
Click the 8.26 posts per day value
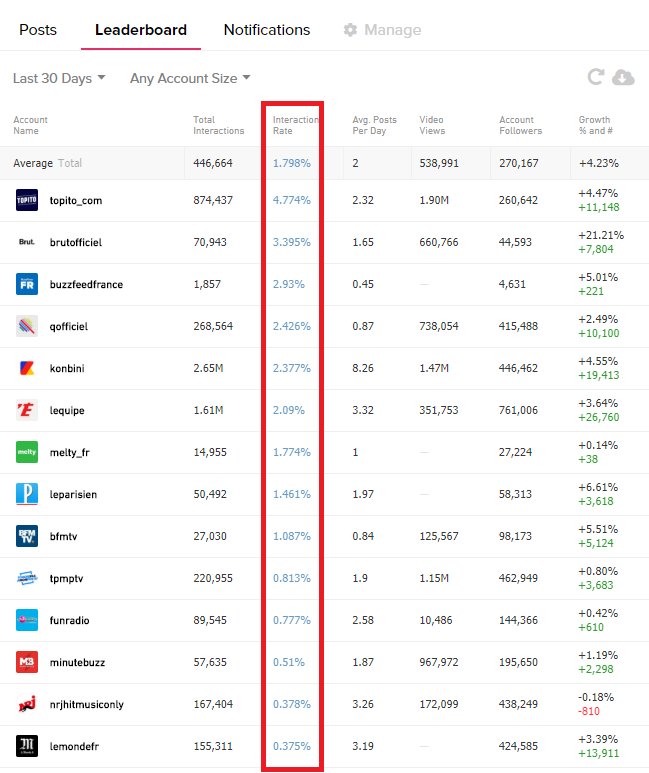[363, 368]
